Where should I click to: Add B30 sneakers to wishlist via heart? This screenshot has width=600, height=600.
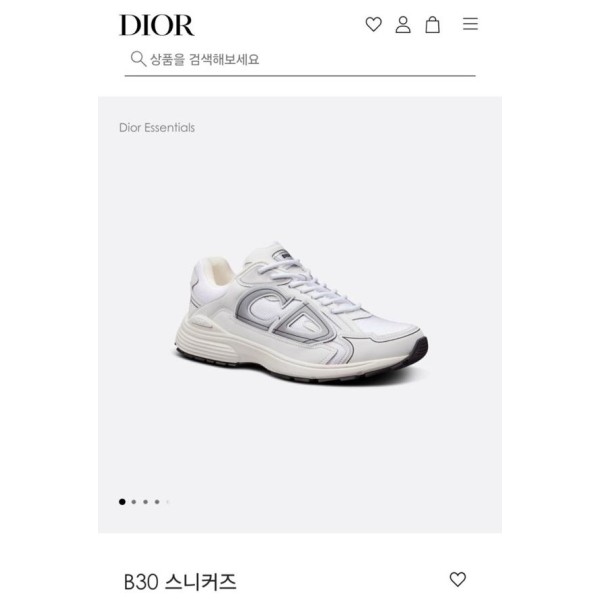tap(458, 579)
